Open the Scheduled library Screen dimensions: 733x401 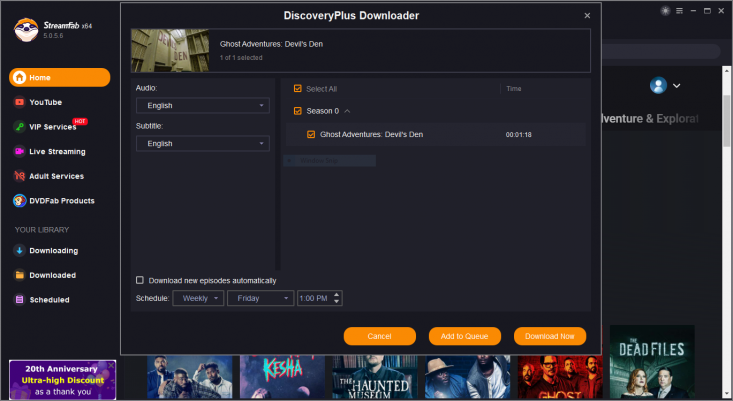pos(49,300)
